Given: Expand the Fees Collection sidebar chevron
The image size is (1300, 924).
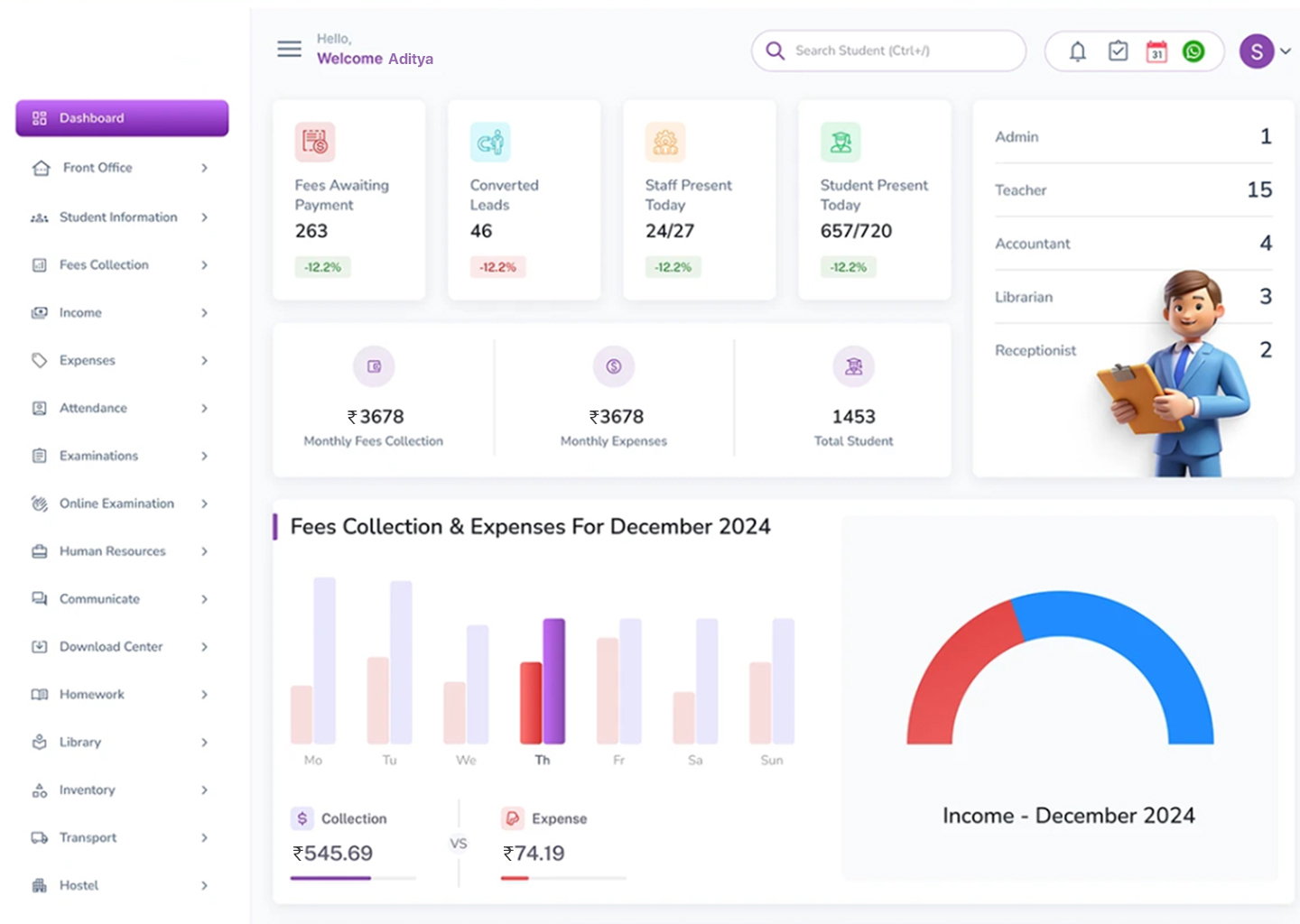Looking at the screenshot, I should click(205, 265).
